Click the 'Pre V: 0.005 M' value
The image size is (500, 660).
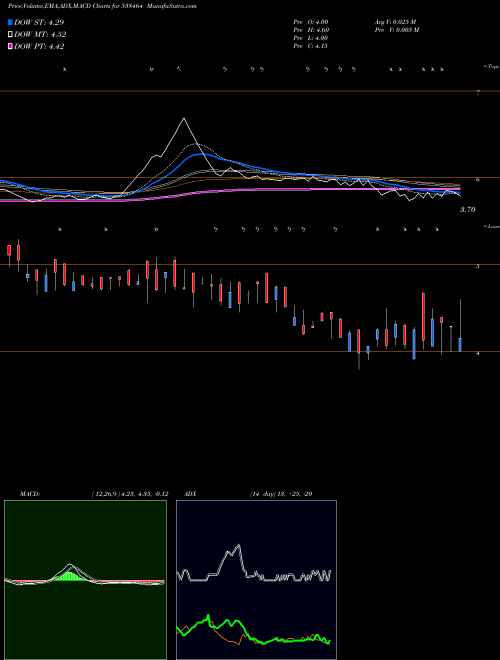[396, 30]
